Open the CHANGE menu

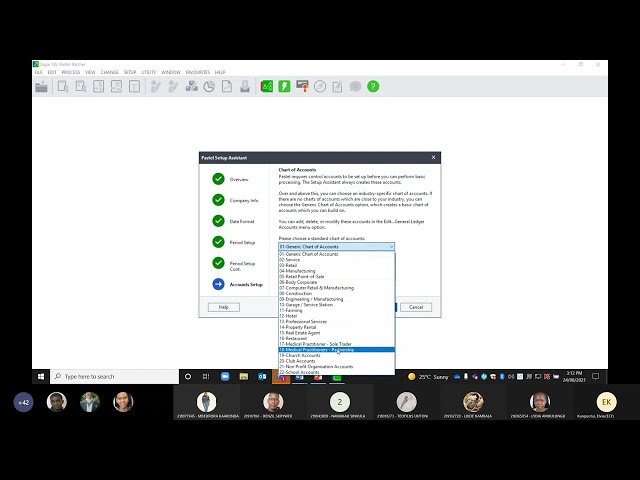point(110,72)
